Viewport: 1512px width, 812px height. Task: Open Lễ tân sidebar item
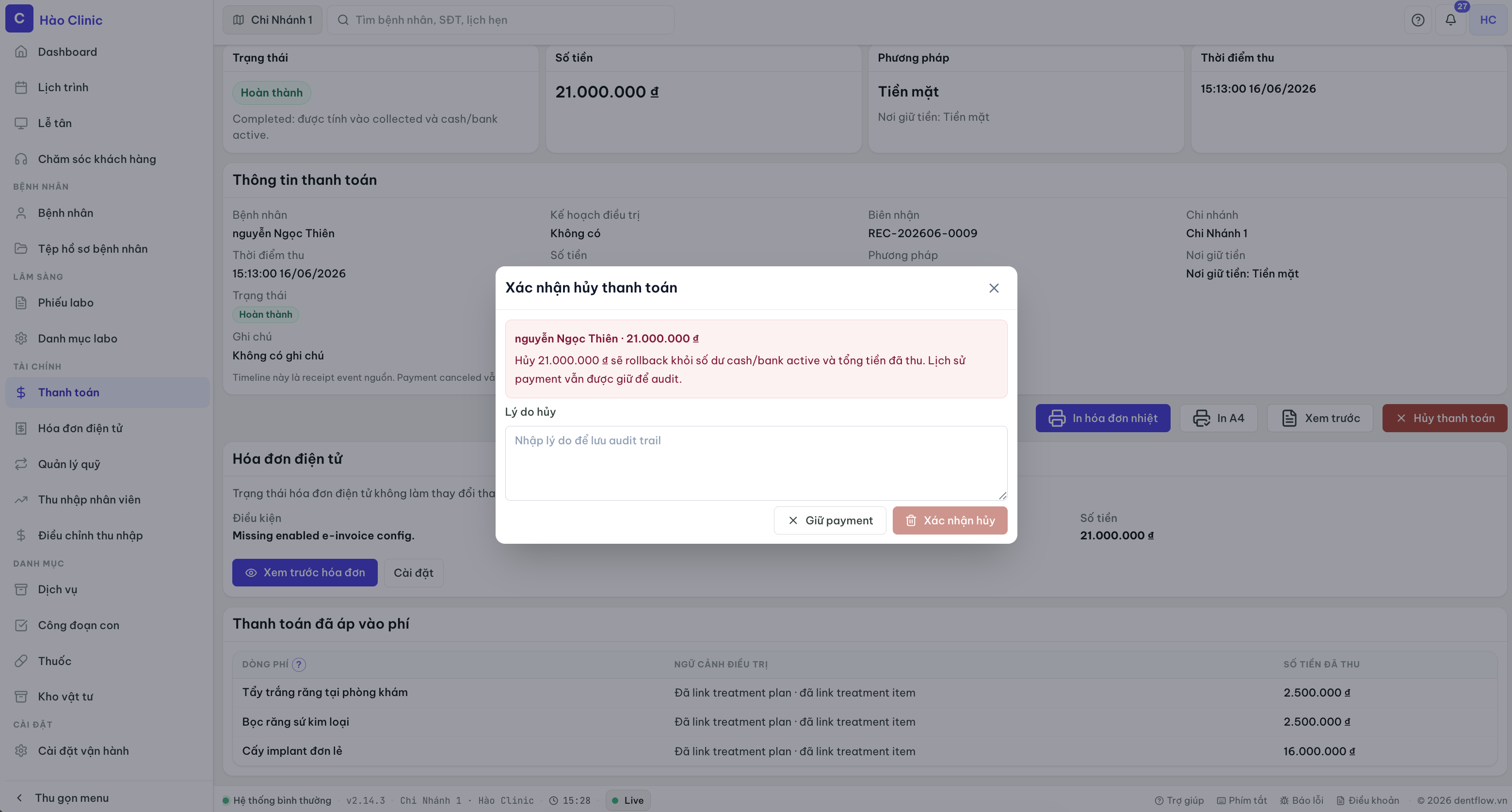(x=108, y=123)
